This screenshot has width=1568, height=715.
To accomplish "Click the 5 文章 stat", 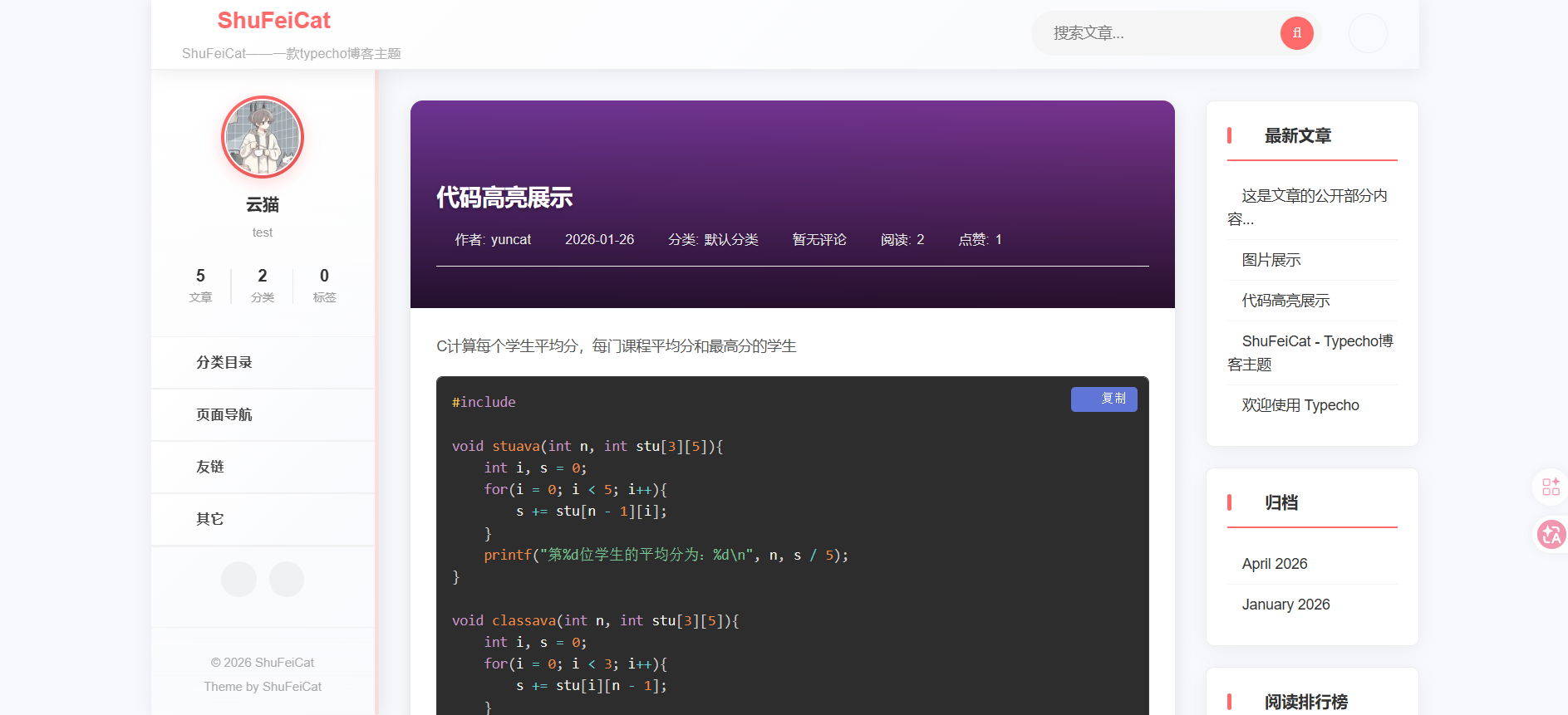I will 200,285.
